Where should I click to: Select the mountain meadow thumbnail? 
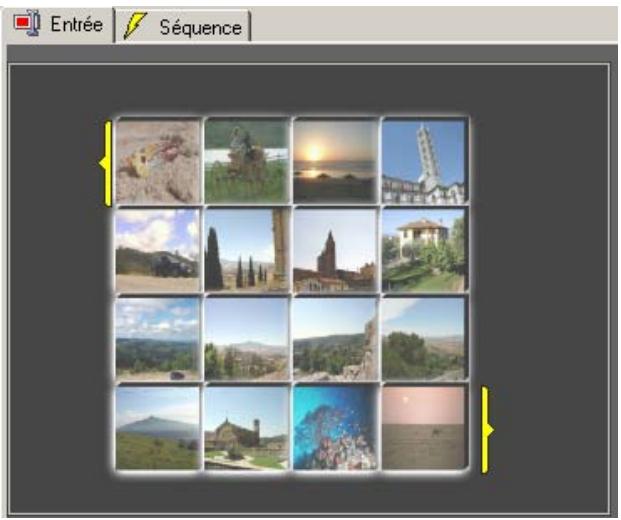(x=158, y=427)
